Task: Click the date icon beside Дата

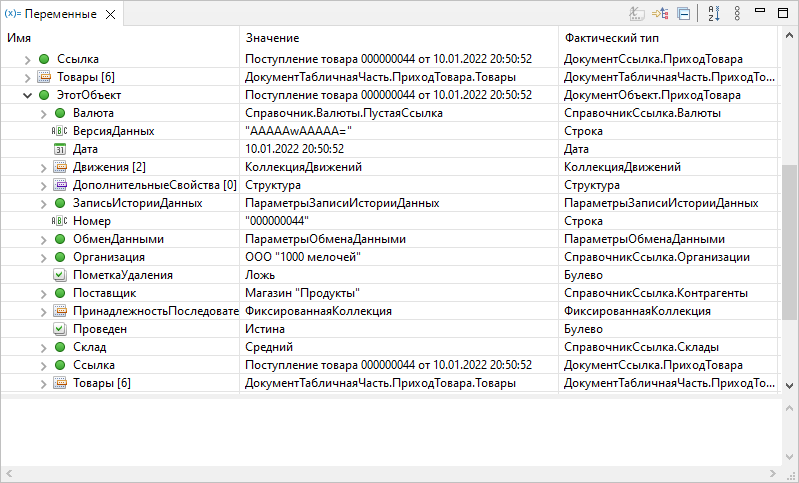Action: pyautogui.click(x=59, y=149)
